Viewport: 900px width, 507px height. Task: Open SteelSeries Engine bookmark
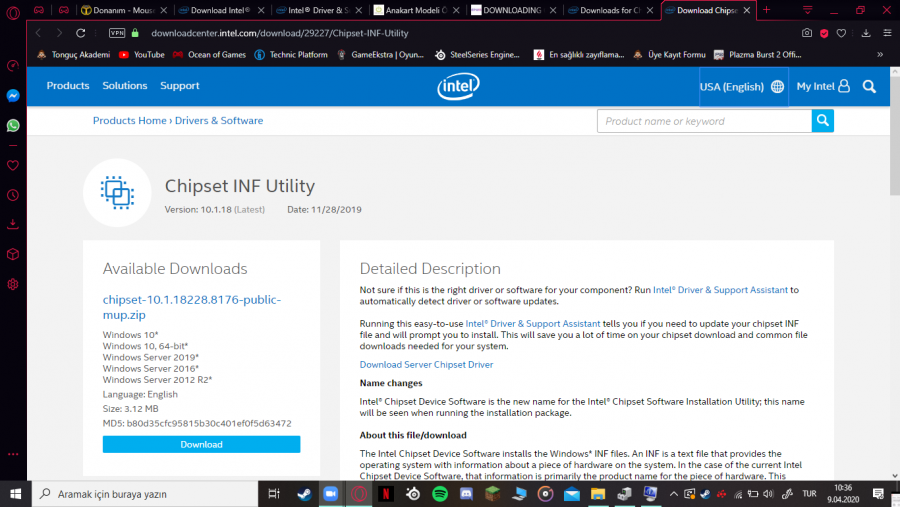pos(478,55)
